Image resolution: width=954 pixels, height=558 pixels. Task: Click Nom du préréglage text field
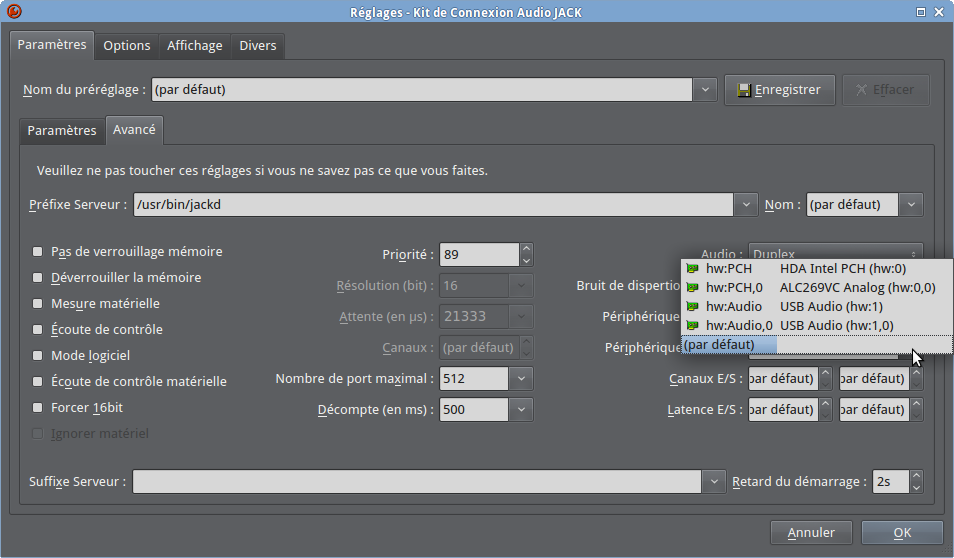422,90
